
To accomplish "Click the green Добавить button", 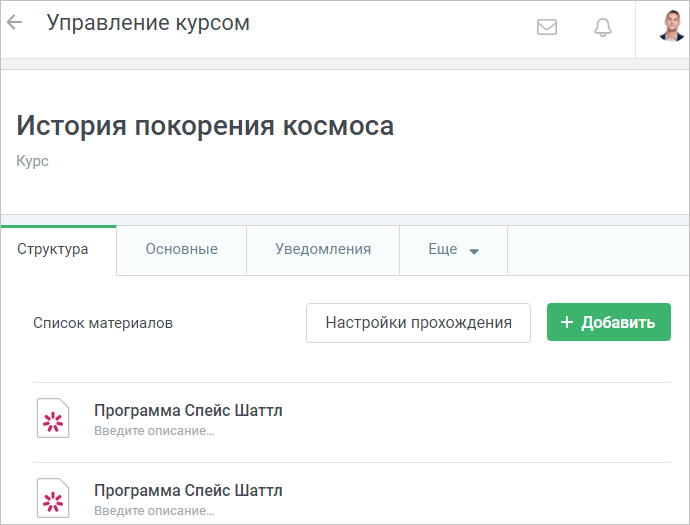I will (x=609, y=322).
